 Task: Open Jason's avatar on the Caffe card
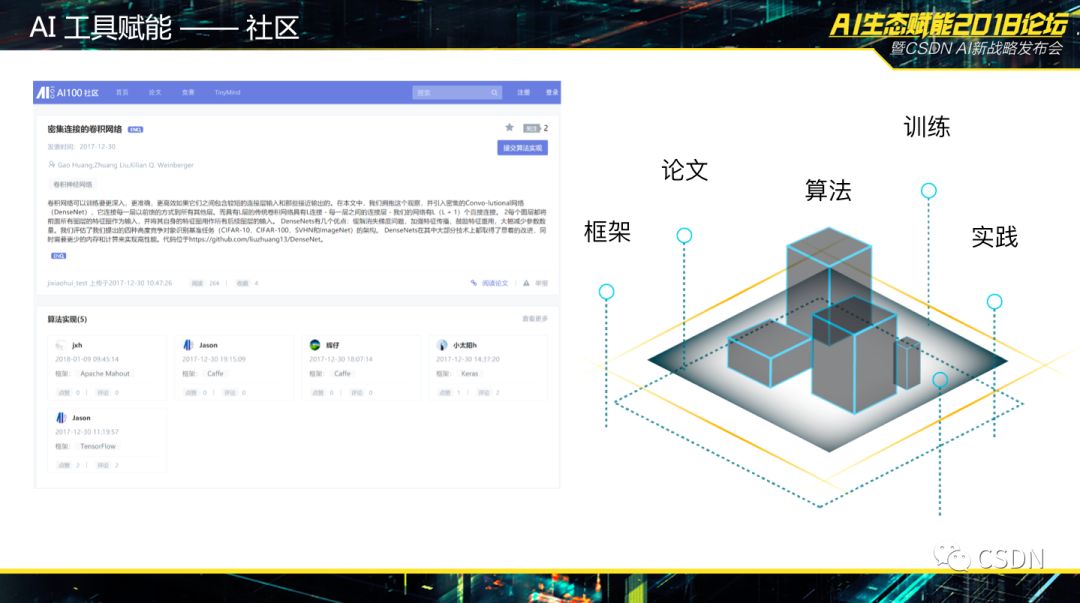point(187,344)
